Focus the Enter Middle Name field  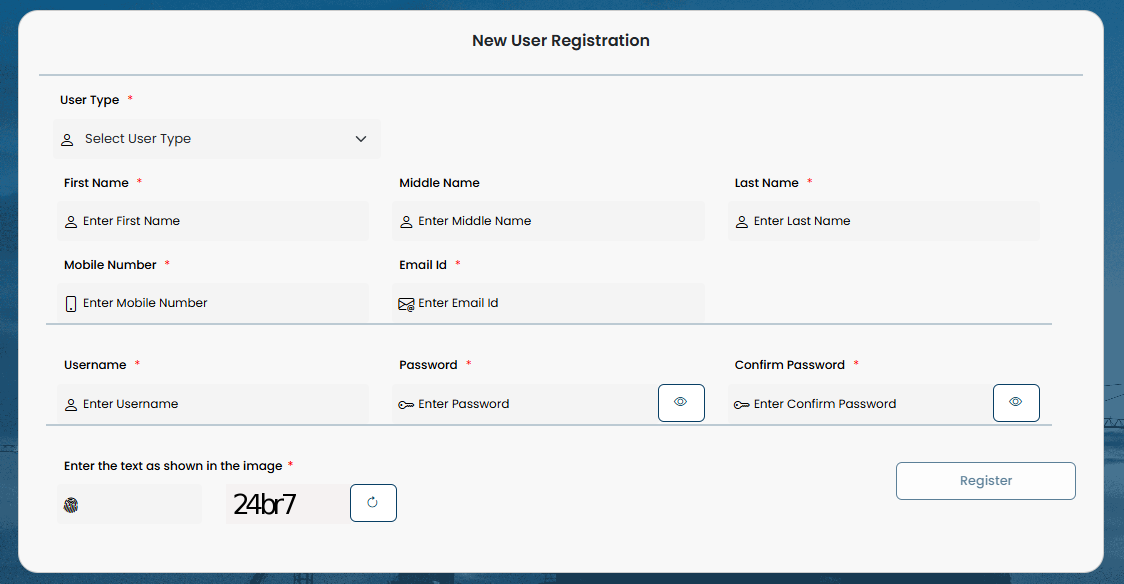[558, 221]
